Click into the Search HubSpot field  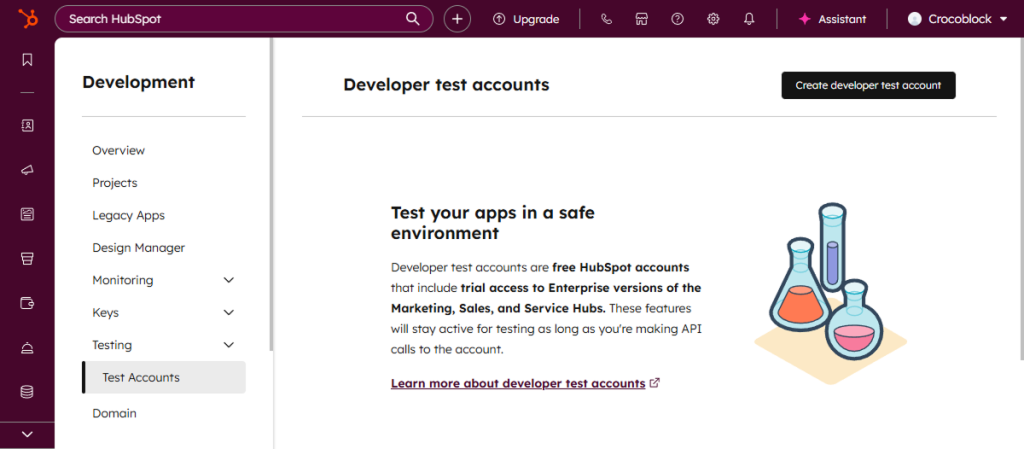coord(244,19)
